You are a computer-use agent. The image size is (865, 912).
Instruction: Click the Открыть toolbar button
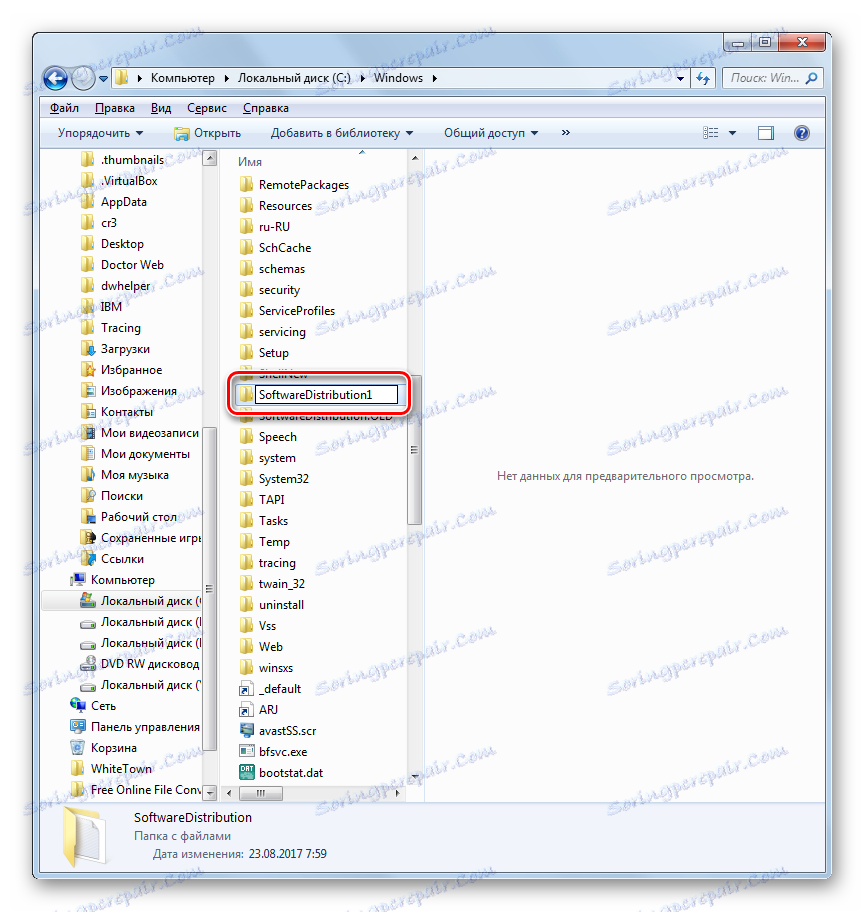coord(208,133)
